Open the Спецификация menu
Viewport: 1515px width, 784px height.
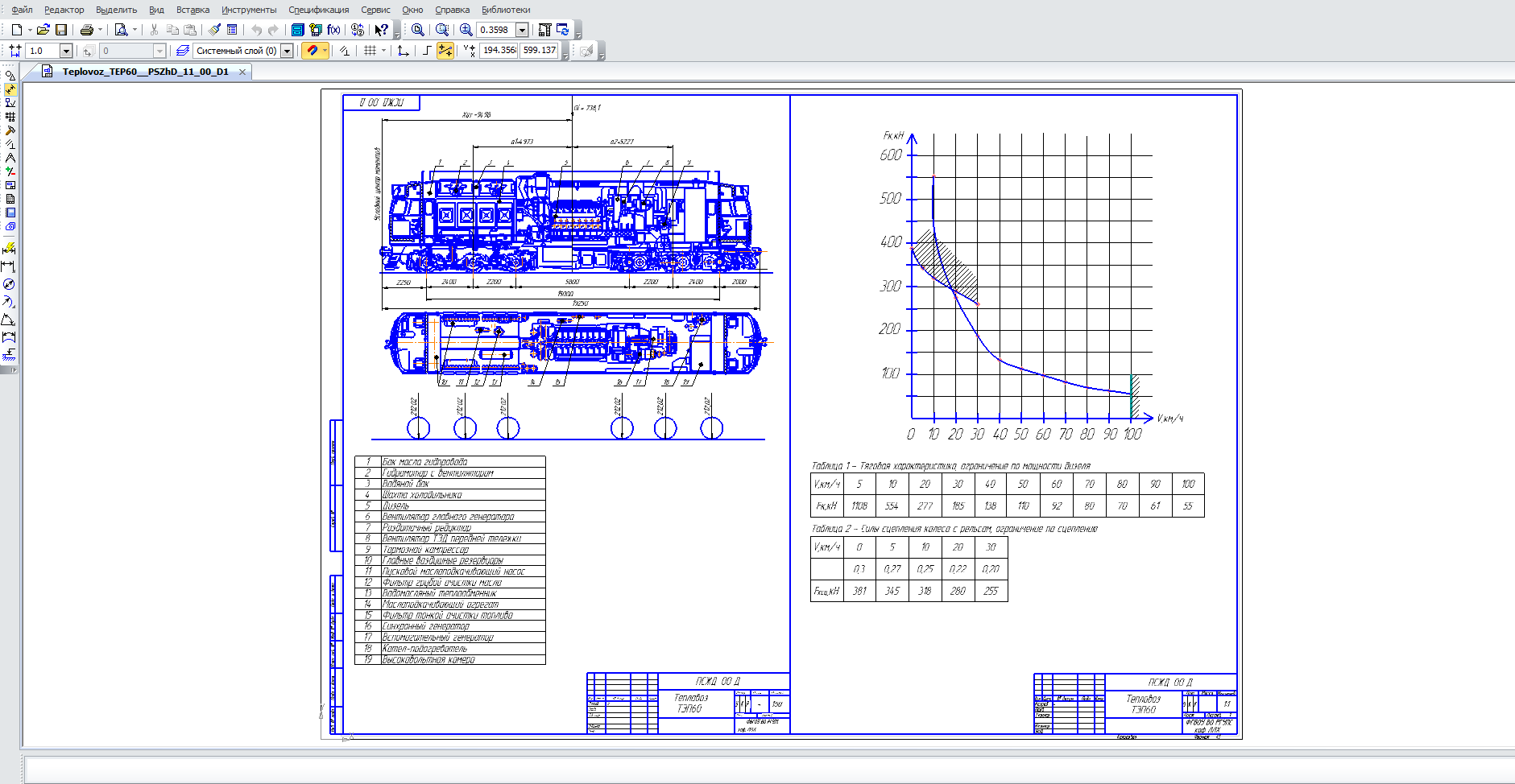(319, 10)
